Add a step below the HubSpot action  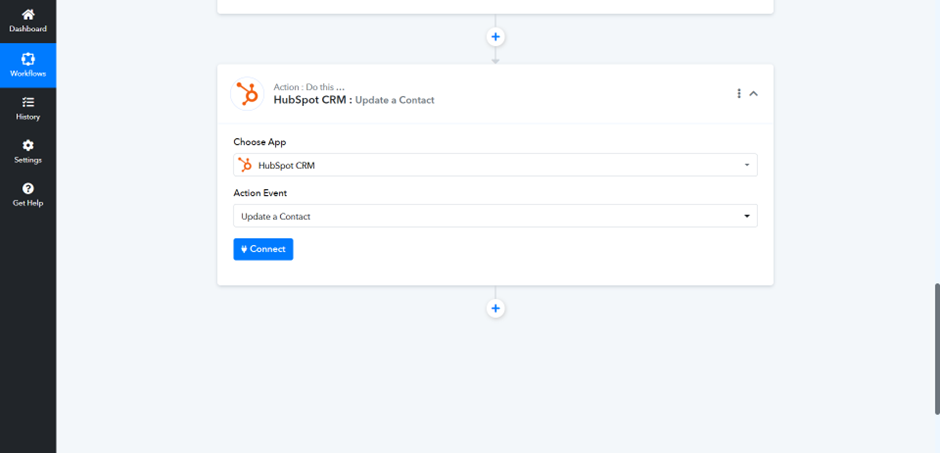(x=495, y=309)
